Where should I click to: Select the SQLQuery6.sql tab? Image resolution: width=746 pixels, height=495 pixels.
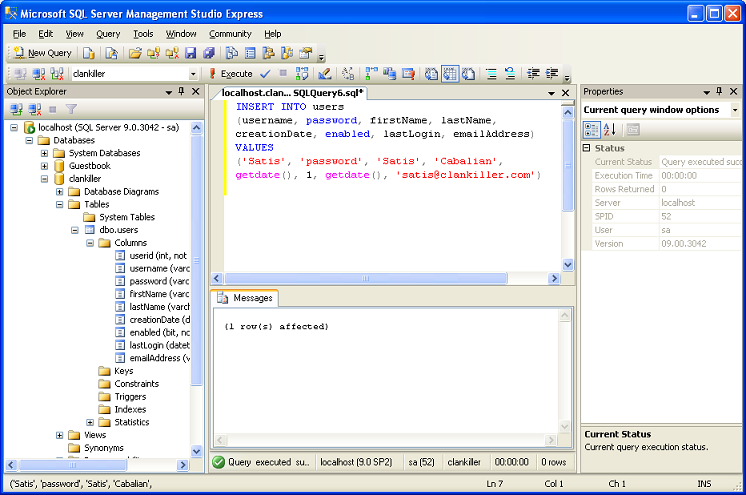point(292,93)
